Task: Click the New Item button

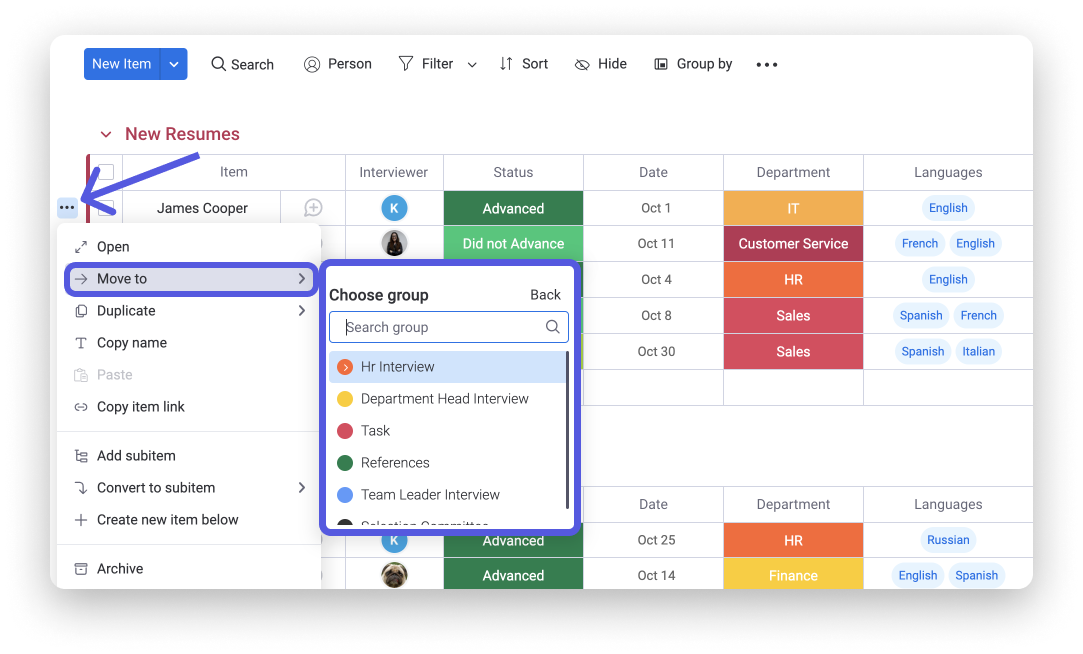Action: 121,64
